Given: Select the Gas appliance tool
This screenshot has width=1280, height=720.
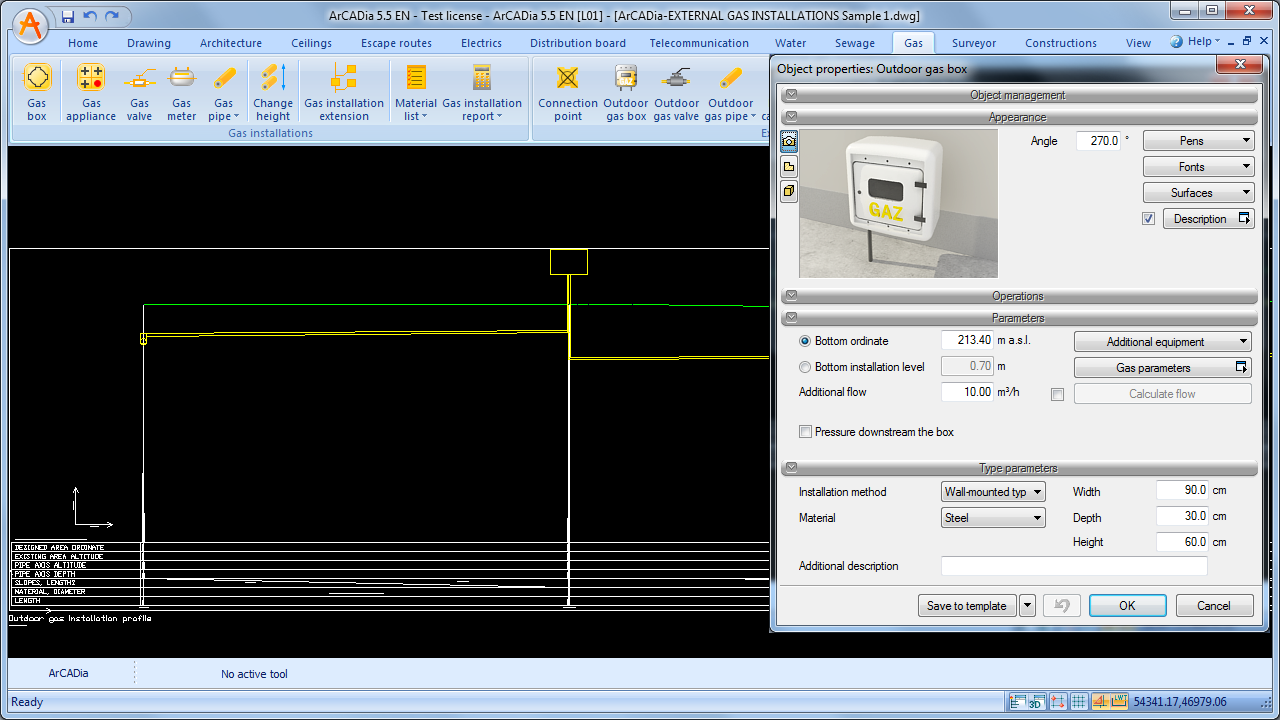Looking at the screenshot, I should (x=91, y=78).
